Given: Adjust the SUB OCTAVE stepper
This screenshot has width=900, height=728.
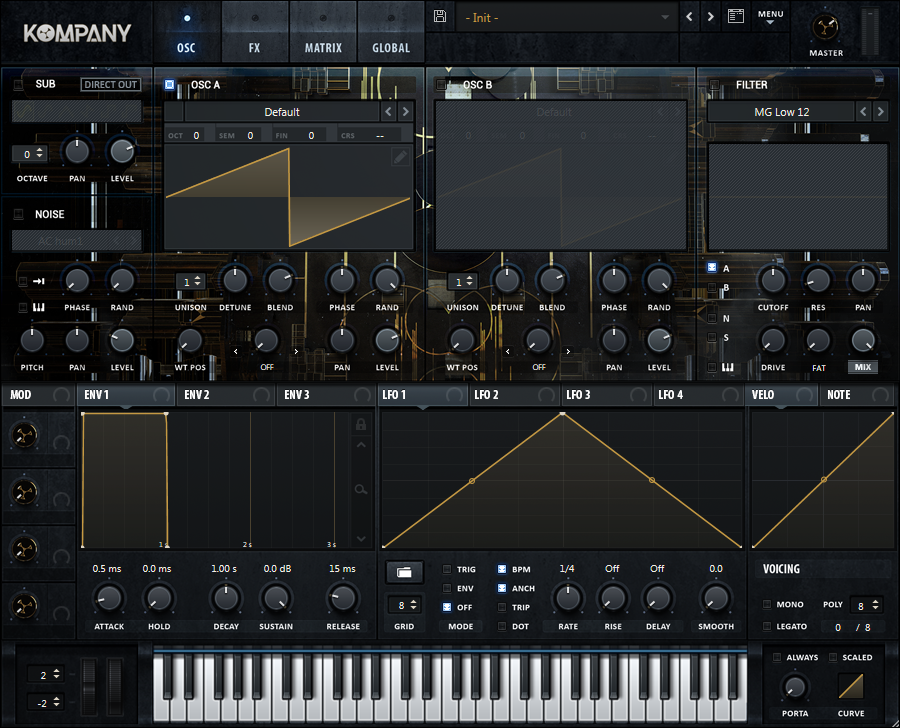Looking at the screenshot, I should [30, 153].
